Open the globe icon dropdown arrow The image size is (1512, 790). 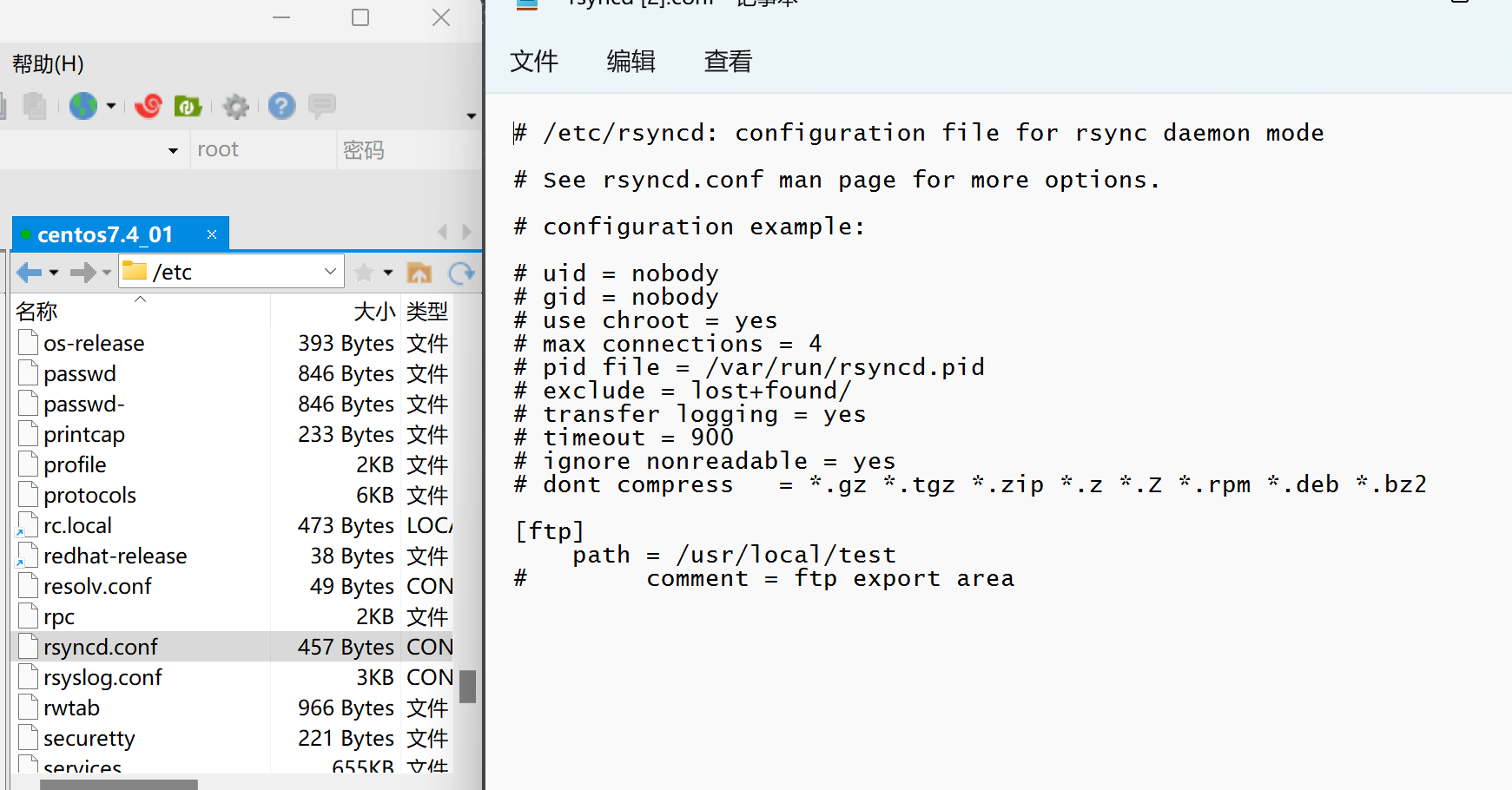coord(111,106)
